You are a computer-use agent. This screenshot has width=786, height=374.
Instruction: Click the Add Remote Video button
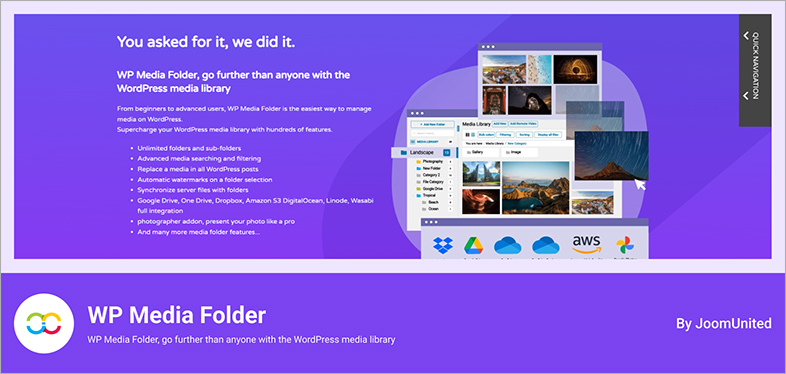(524, 123)
